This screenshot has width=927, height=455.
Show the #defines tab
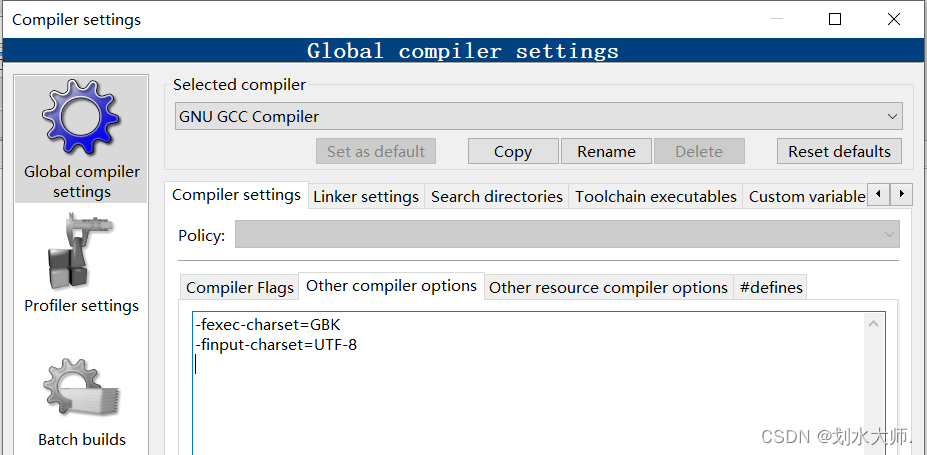[770, 287]
